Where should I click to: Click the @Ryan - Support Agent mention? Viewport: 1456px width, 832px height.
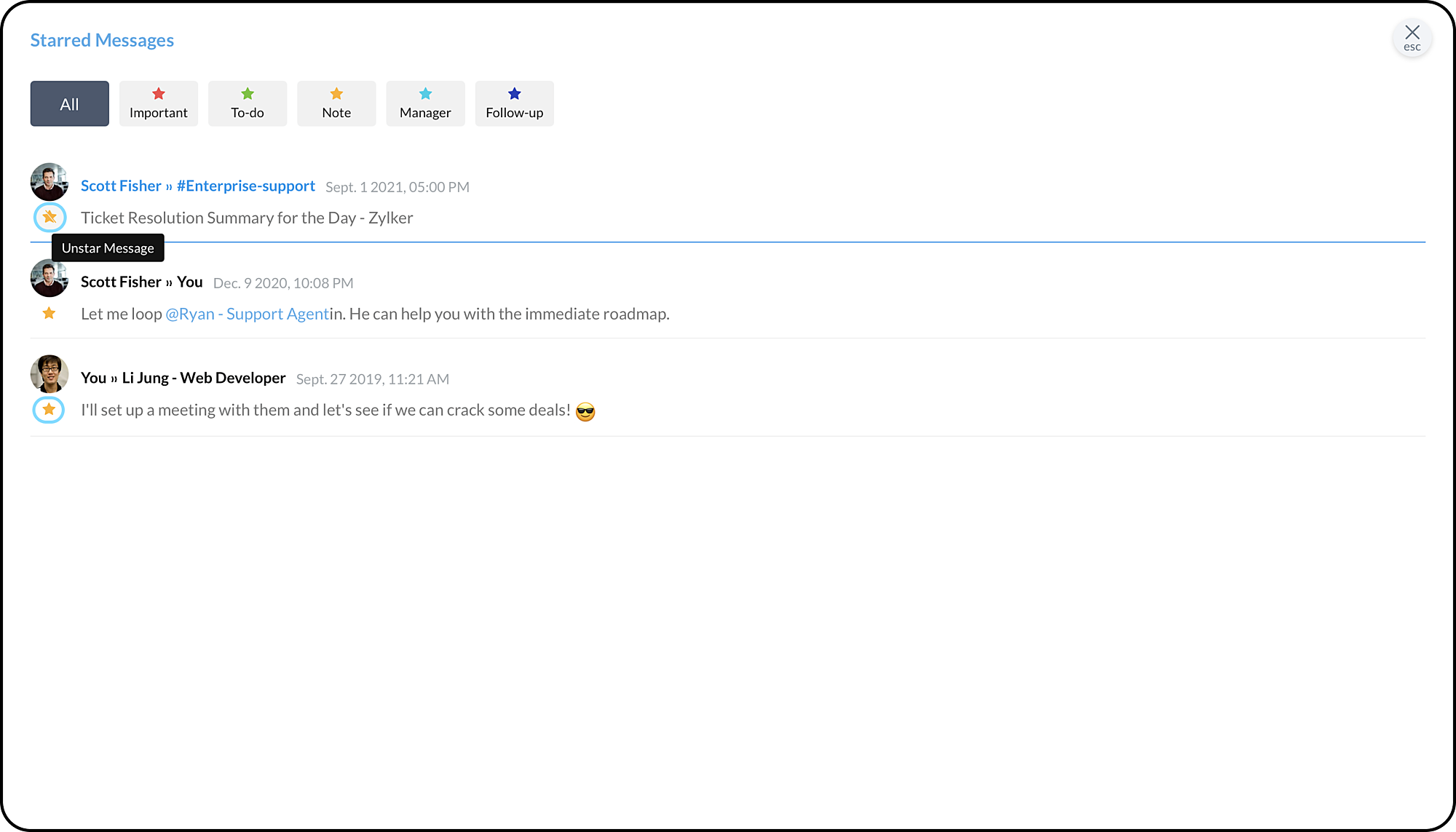248,314
